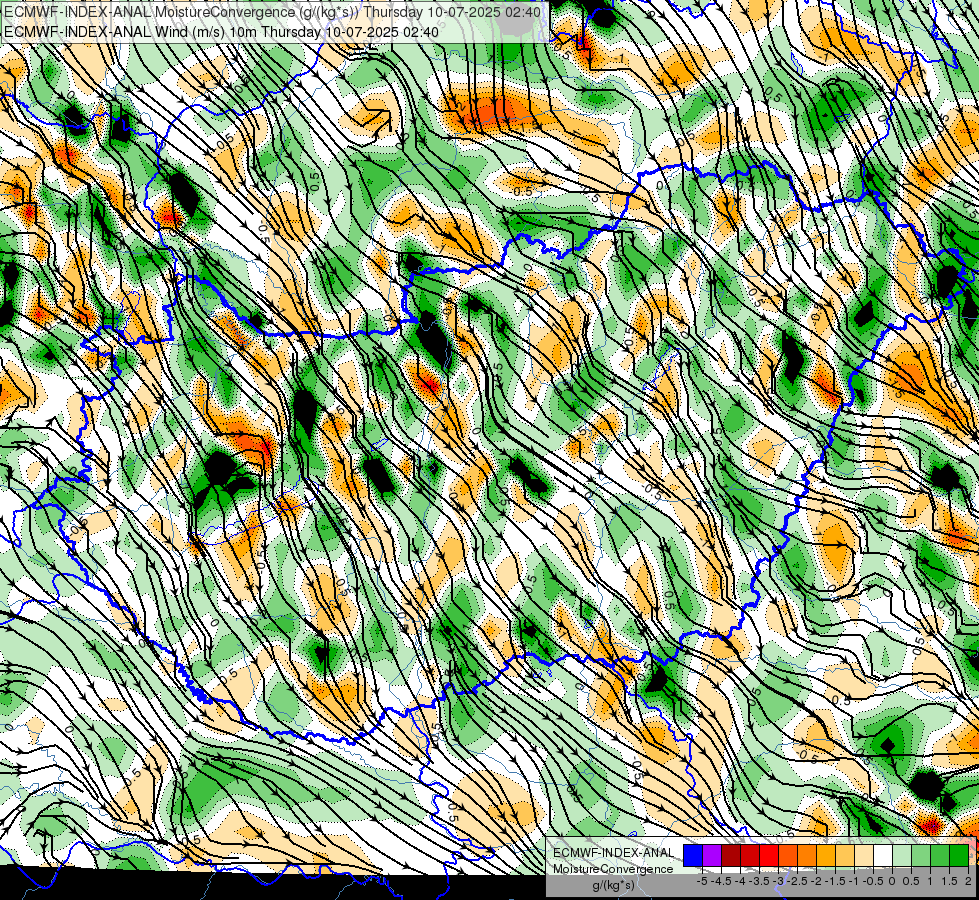Click the -4.5 tick label in the legend
This screenshot has width=979, height=900.
(720, 881)
